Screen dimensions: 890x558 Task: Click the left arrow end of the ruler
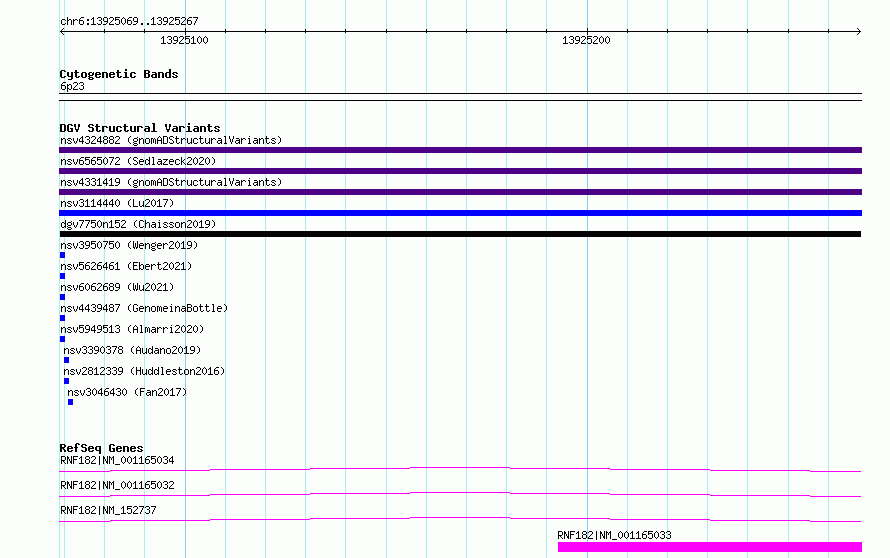click(x=62, y=32)
